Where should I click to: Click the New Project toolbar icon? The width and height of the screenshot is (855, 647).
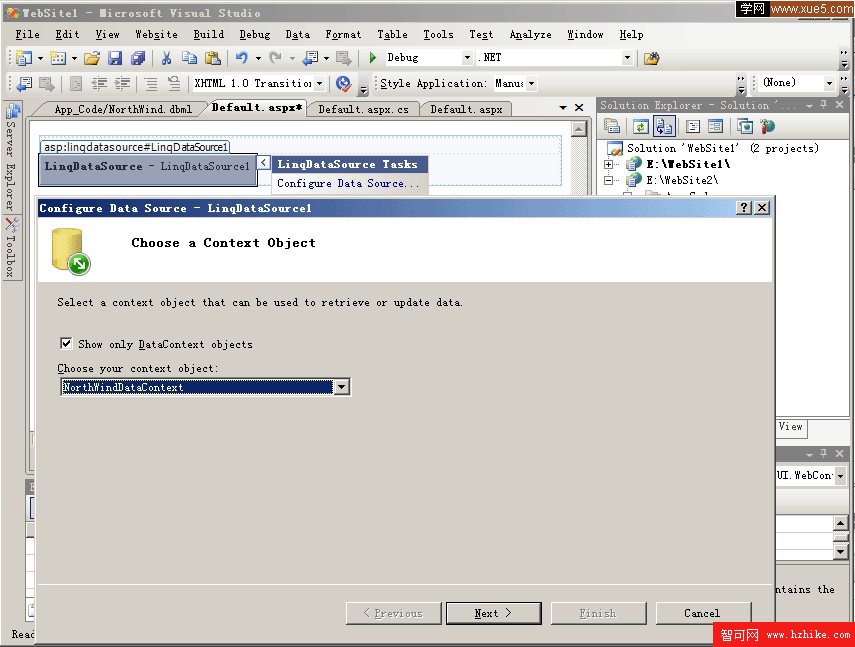pos(24,58)
